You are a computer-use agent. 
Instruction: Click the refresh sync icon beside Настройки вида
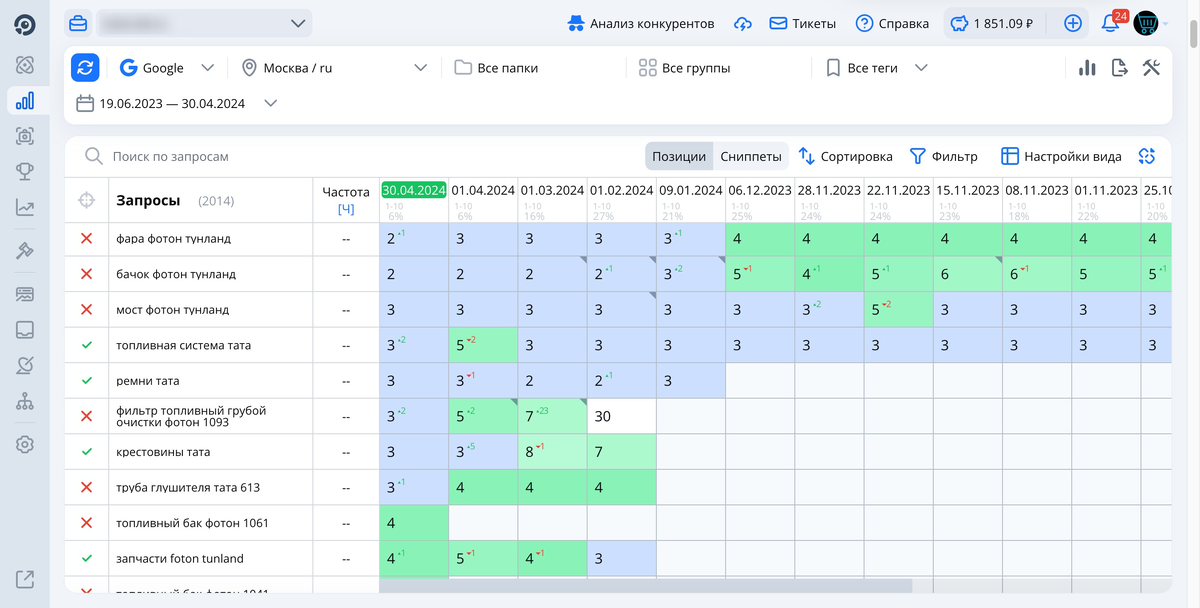[1147, 156]
